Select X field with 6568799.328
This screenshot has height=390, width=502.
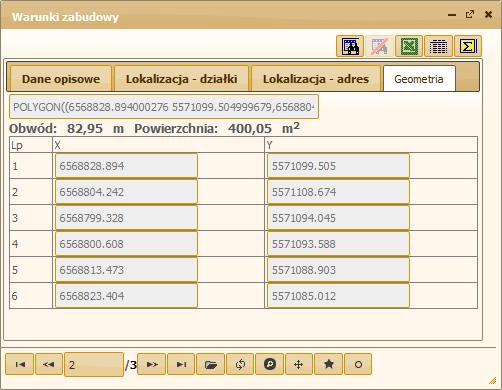click(126, 218)
